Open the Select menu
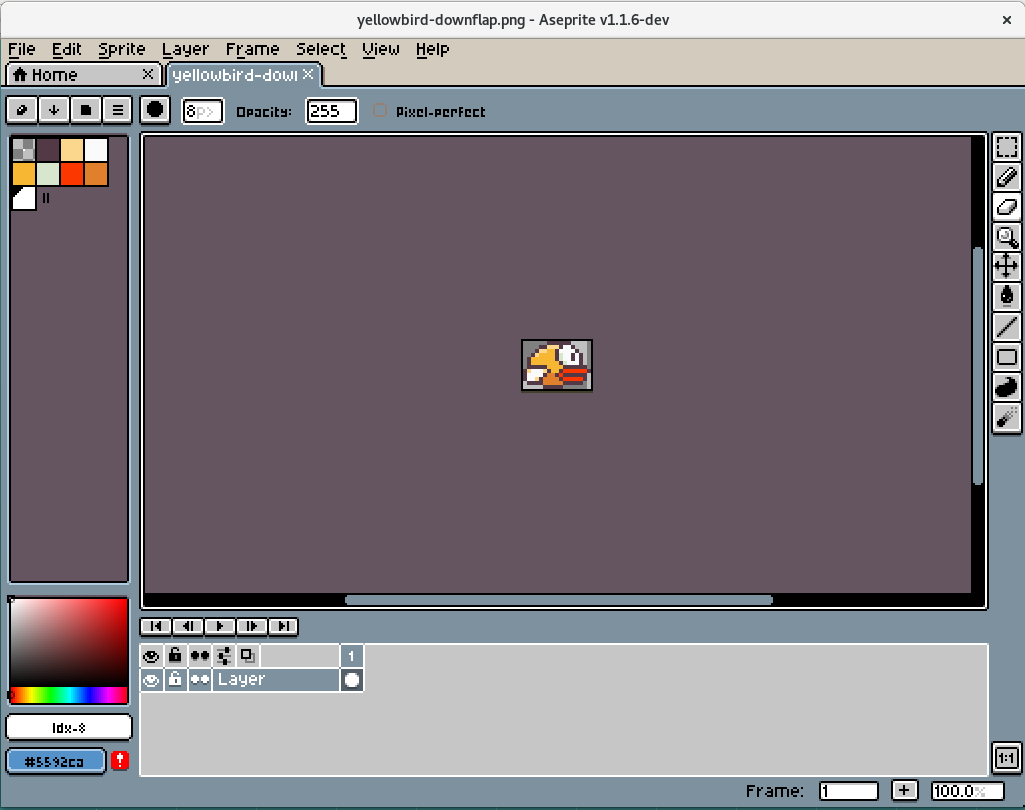Image resolution: width=1025 pixels, height=810 pixels. click(321, 50)
